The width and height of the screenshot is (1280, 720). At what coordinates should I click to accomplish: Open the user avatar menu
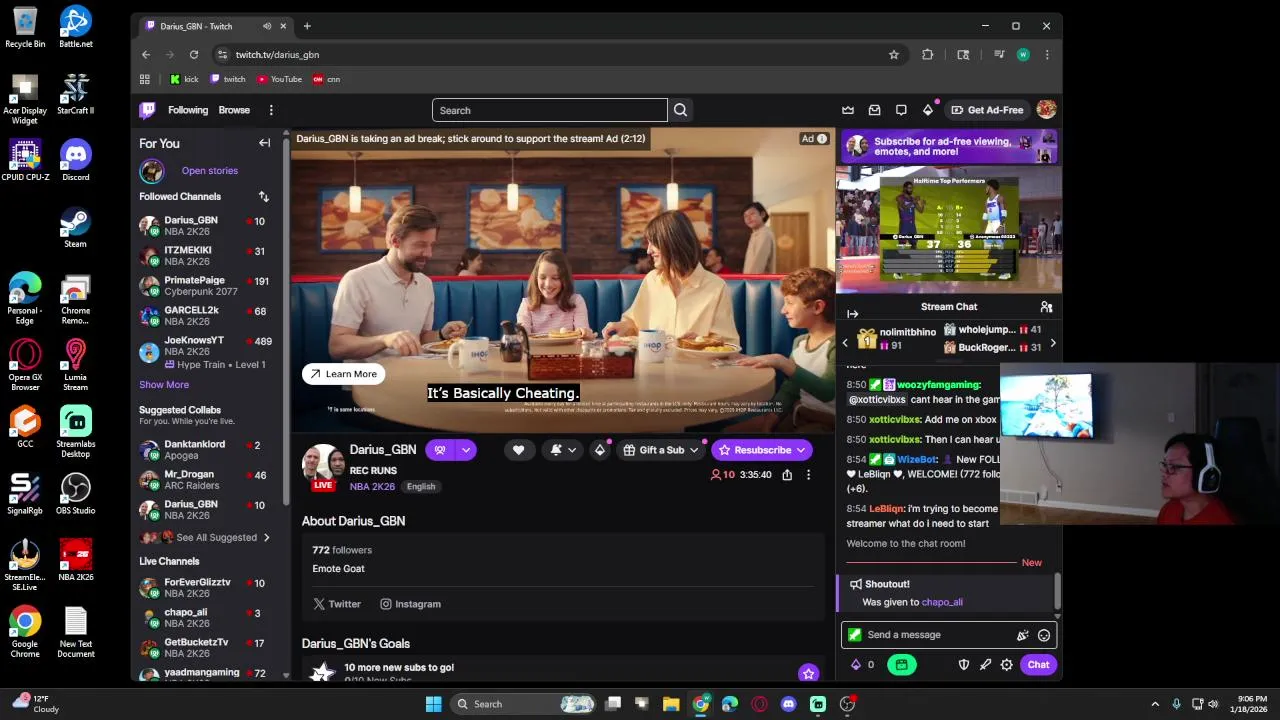click(1046, 110)
